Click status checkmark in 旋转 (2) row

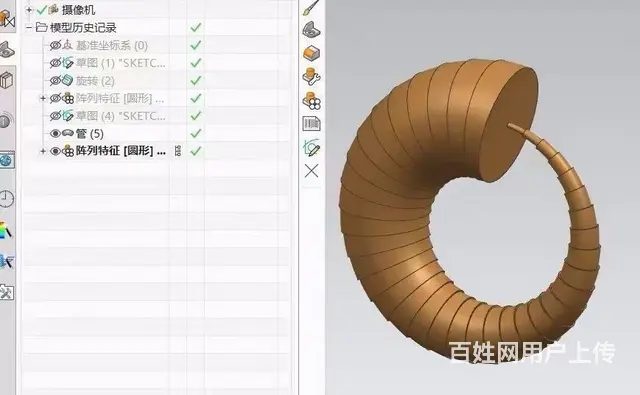[196, 80]
